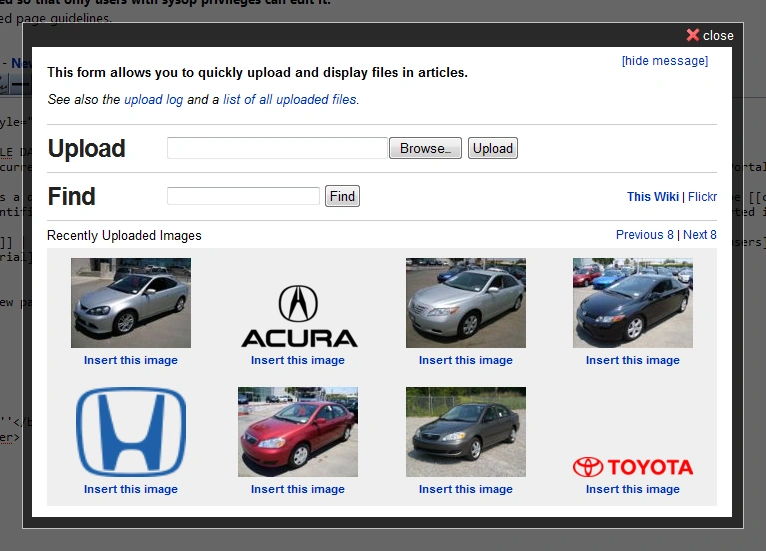Insert the Toyota logo image
766x551 pixels.
pyautogui.click(x=633, y=489)
